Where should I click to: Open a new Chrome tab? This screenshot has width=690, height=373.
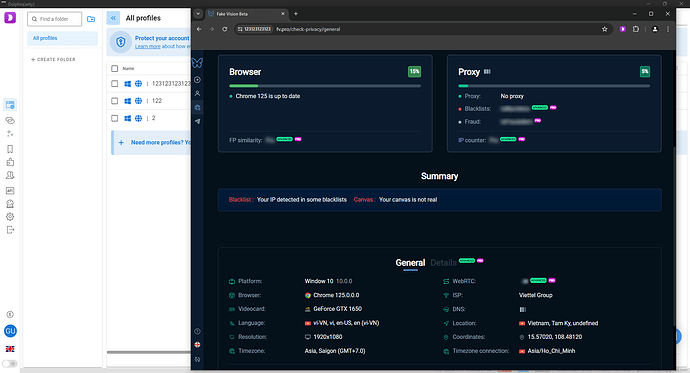296,14
